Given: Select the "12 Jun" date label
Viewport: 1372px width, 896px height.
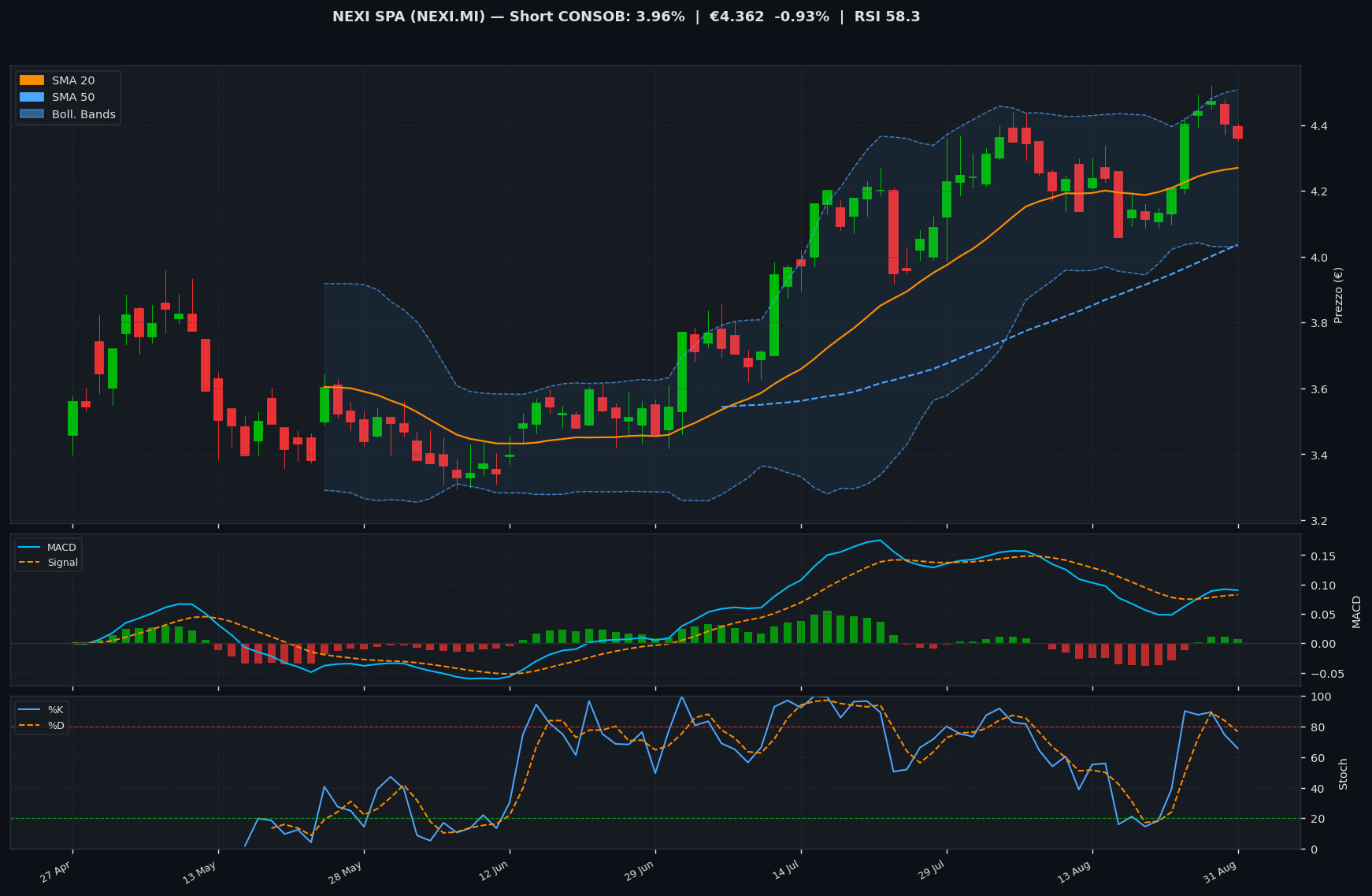Looking at the screenshot, I should click(x=493, y=872).
